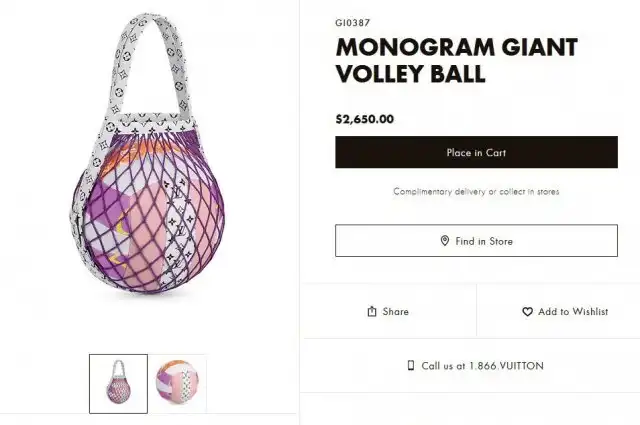Add the volley ball with Place in Cart

(x=476, y=152)
